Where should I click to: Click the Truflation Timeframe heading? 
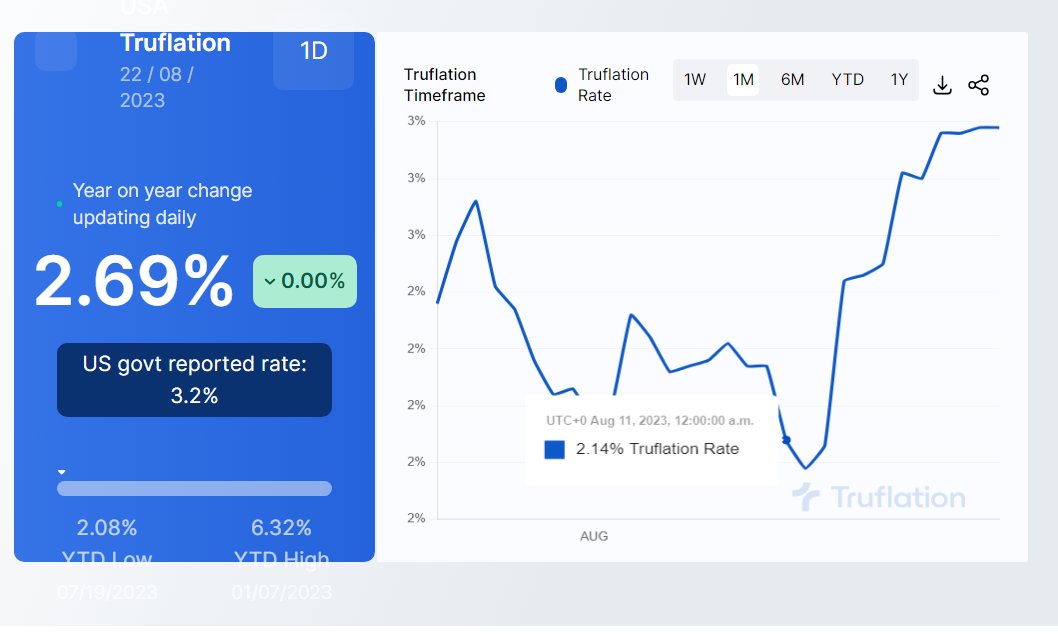click(x=445, y=85)
